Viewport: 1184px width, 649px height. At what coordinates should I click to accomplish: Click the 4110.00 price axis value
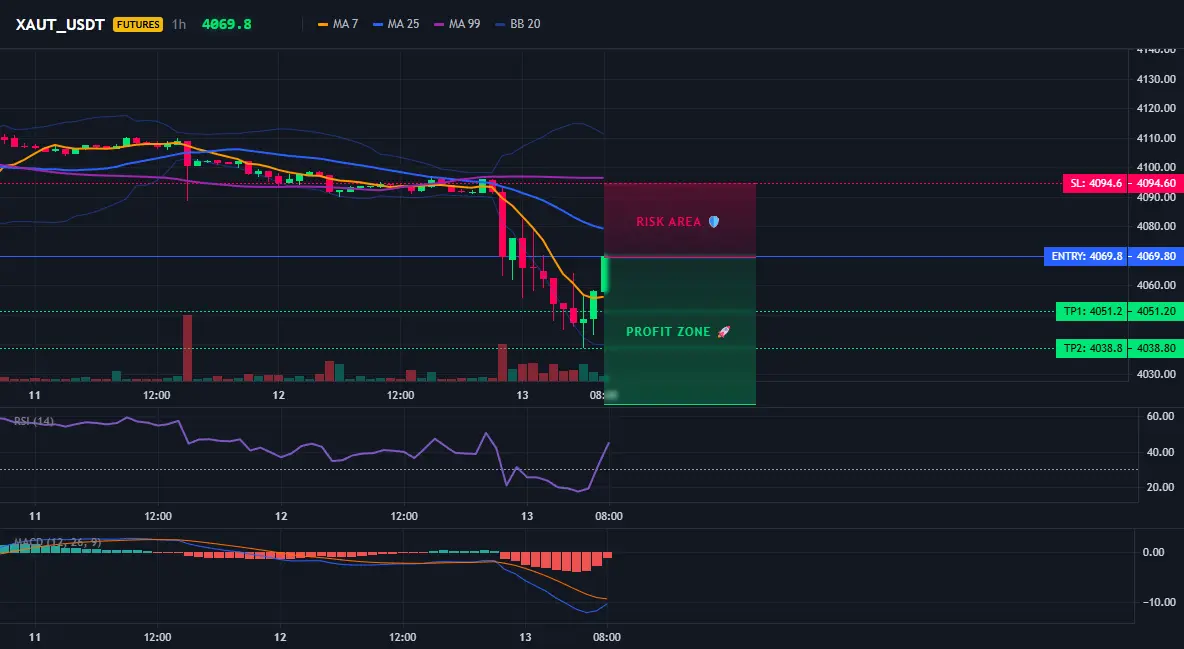pos(1156,138)
